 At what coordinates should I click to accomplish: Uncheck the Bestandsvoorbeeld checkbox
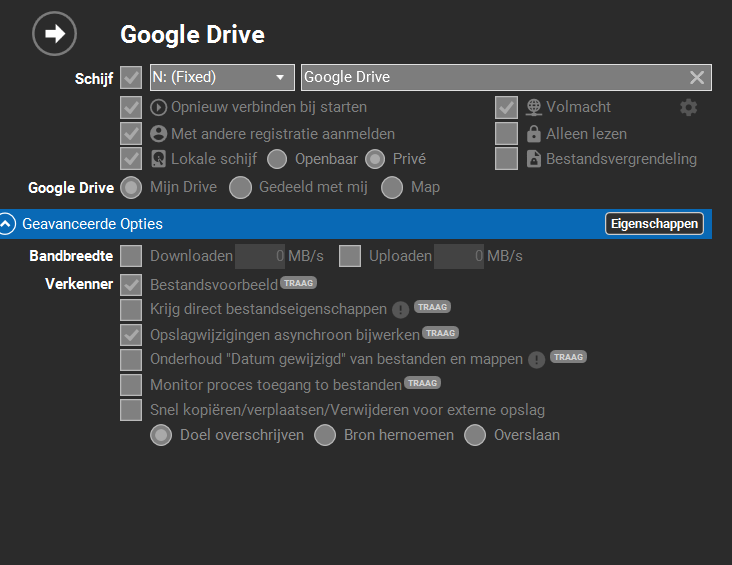pos(131,285)
